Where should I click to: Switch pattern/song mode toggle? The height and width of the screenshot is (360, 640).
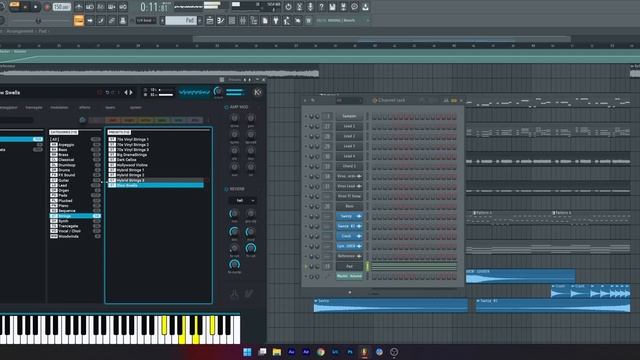15,6
